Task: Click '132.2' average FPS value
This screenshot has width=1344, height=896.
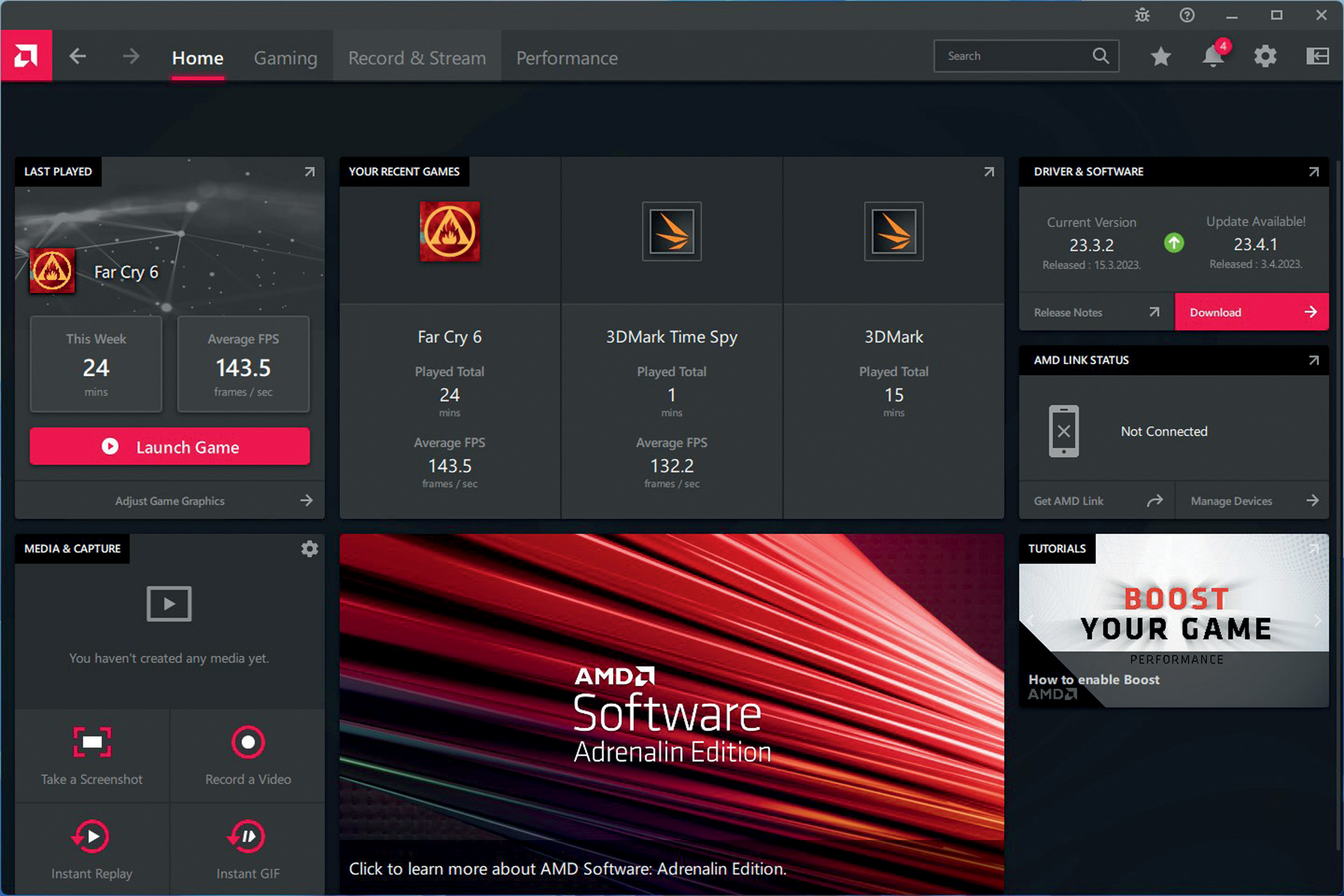Action: click(x=672, y=466)
